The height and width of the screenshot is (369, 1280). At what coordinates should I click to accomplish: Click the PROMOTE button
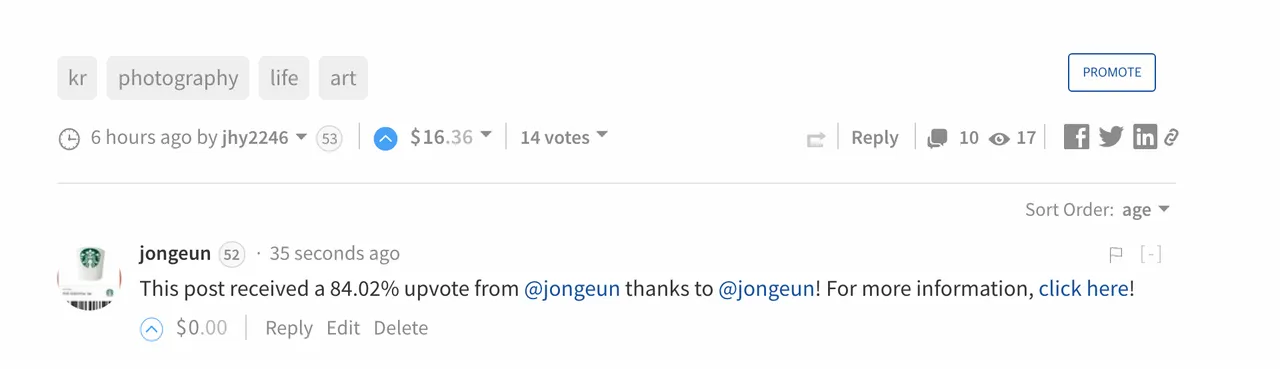[x=1112, y=72]
